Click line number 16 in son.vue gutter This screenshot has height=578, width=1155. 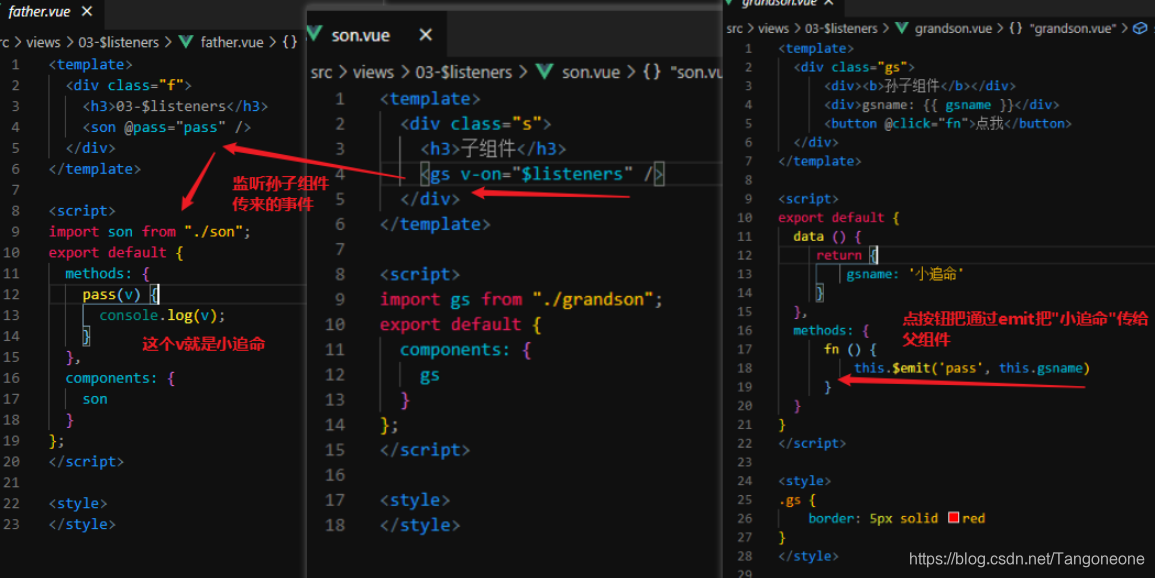click(335, 475)
